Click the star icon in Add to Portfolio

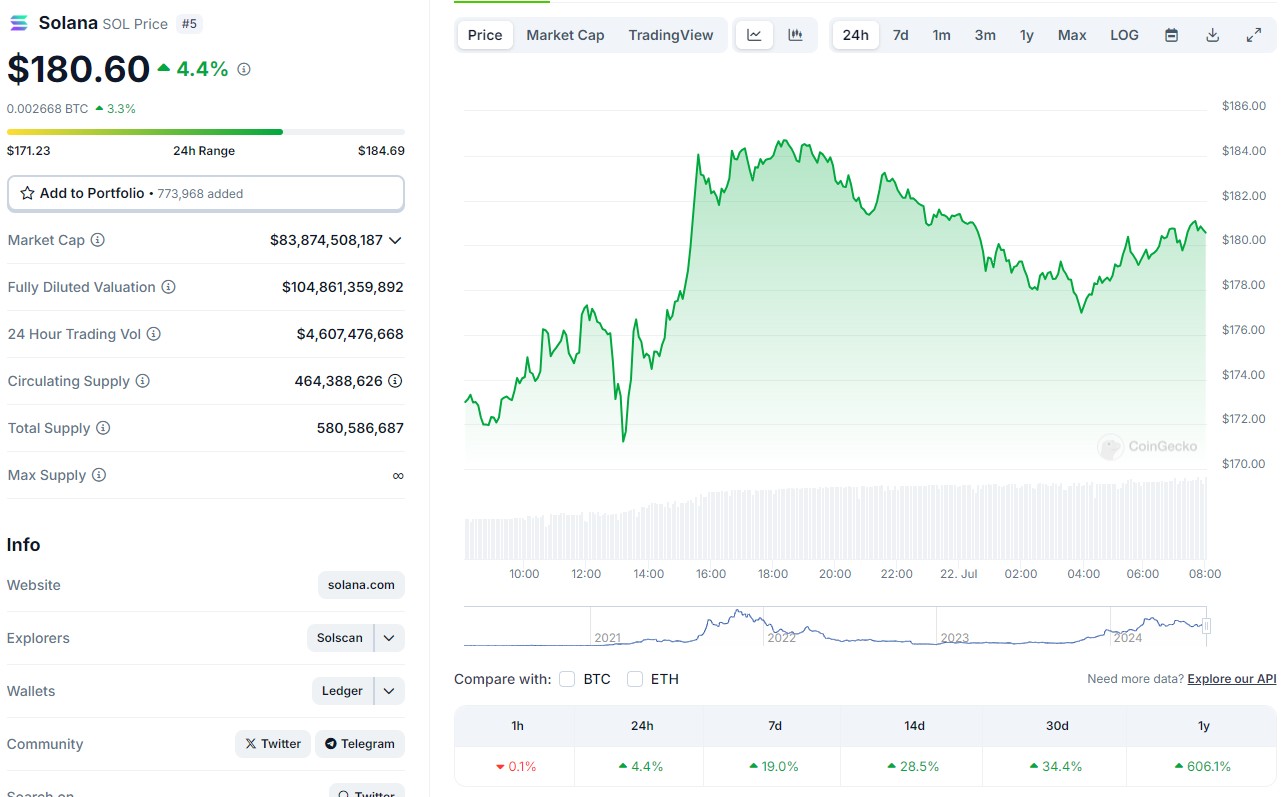(x=28, y=193)
